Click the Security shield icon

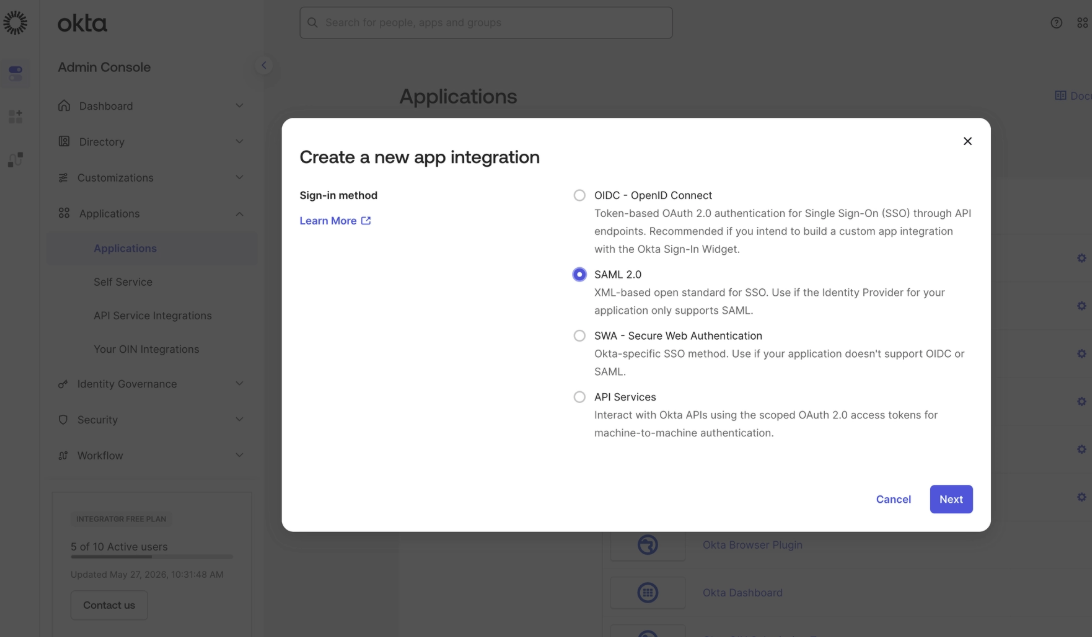(63, 420)
